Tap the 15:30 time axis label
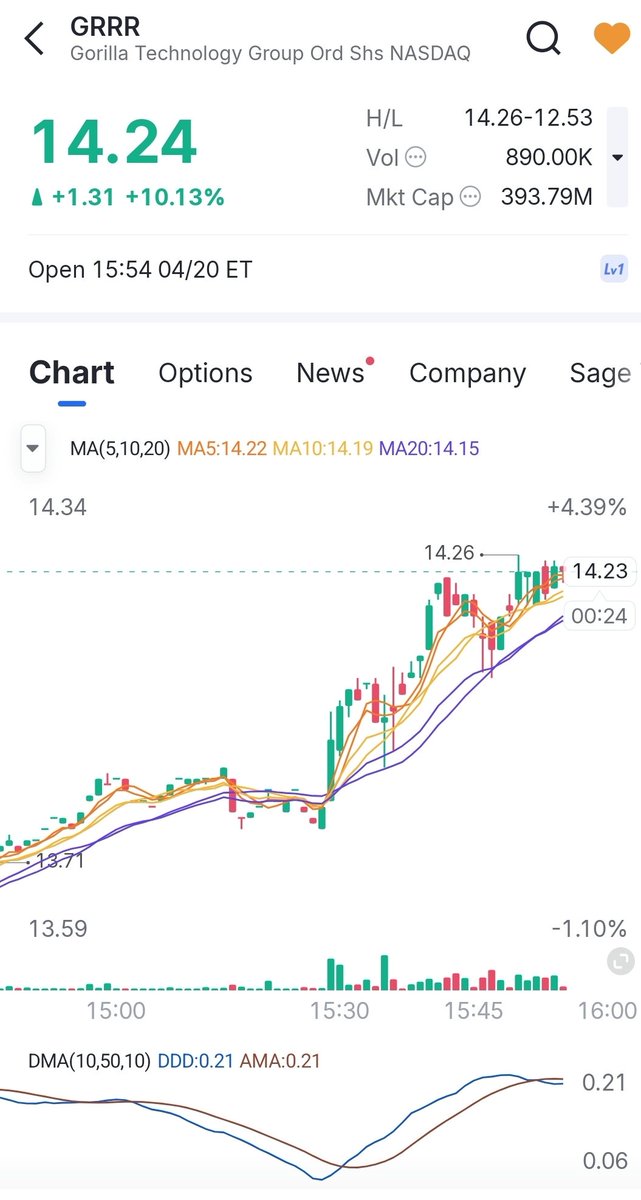The width and height of the screenshot is (641, 1200). [339, 1011]
